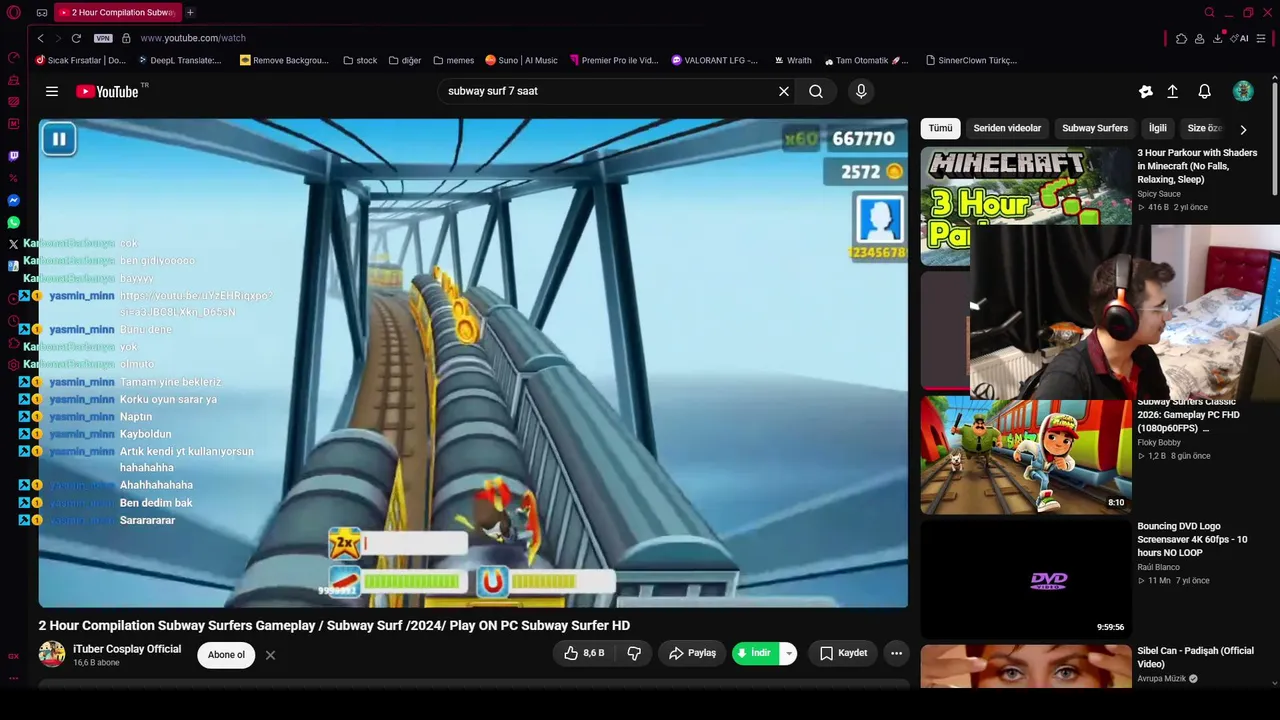Screen dimensions: 1280x720
Task: Open more actions three-dot menu
Action: click(896, 653)
